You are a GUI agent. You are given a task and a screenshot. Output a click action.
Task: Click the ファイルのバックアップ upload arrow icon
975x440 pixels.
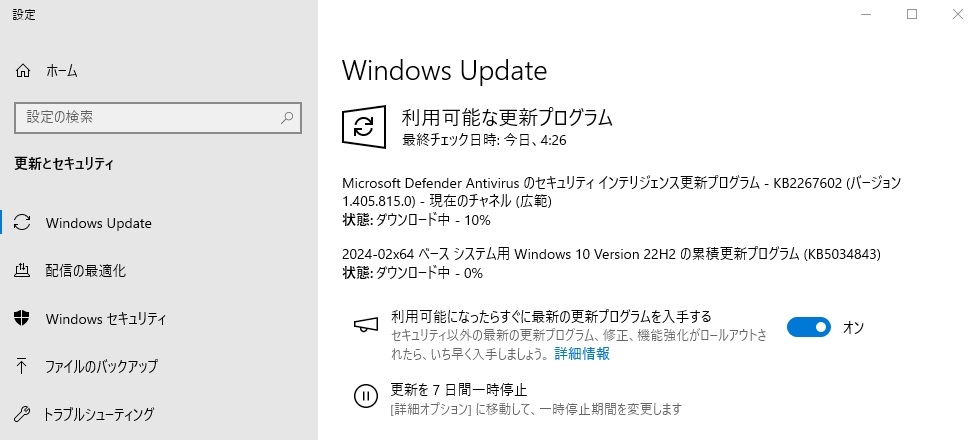[24, 366]
